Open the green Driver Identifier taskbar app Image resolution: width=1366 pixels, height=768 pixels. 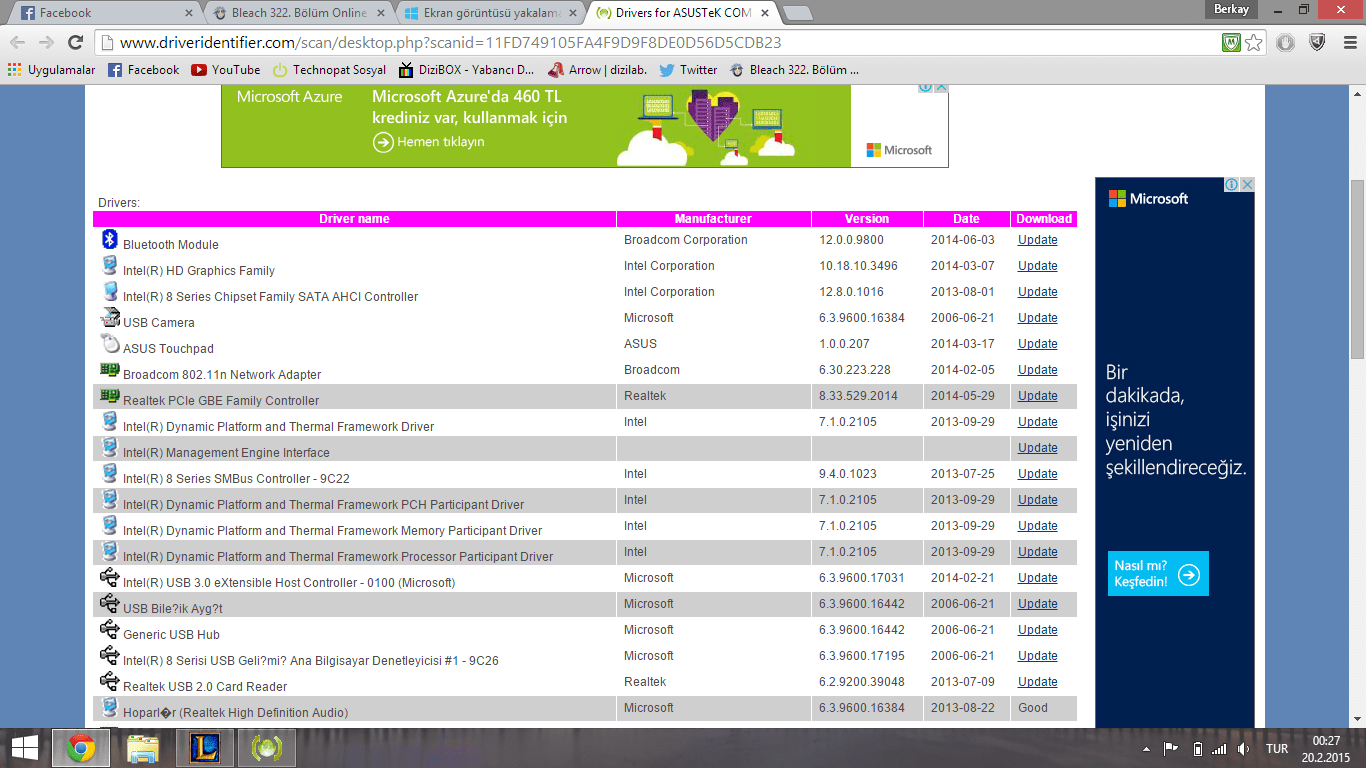coord(266,748)
